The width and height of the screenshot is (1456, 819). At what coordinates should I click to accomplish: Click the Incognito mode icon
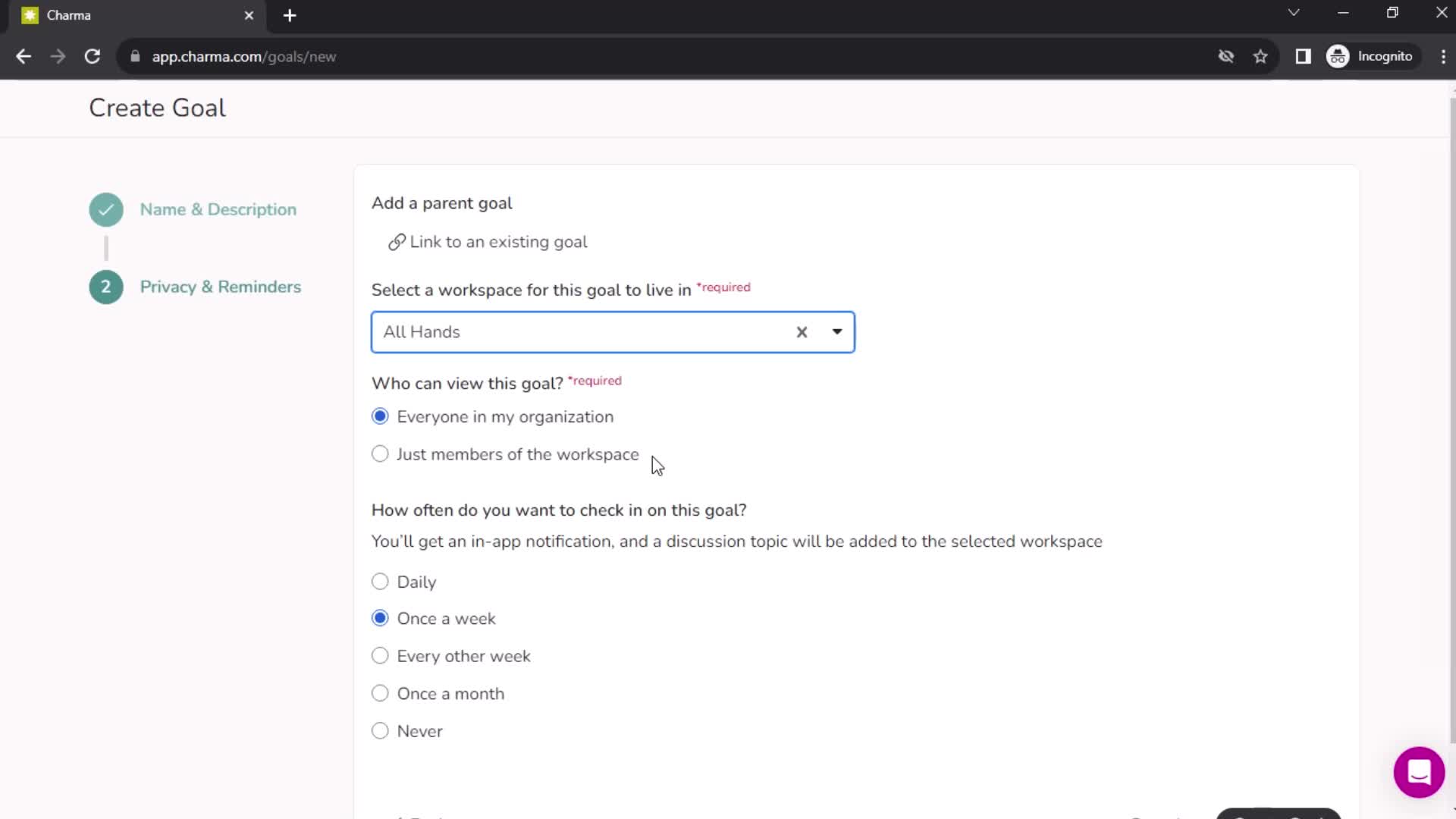1341,56
